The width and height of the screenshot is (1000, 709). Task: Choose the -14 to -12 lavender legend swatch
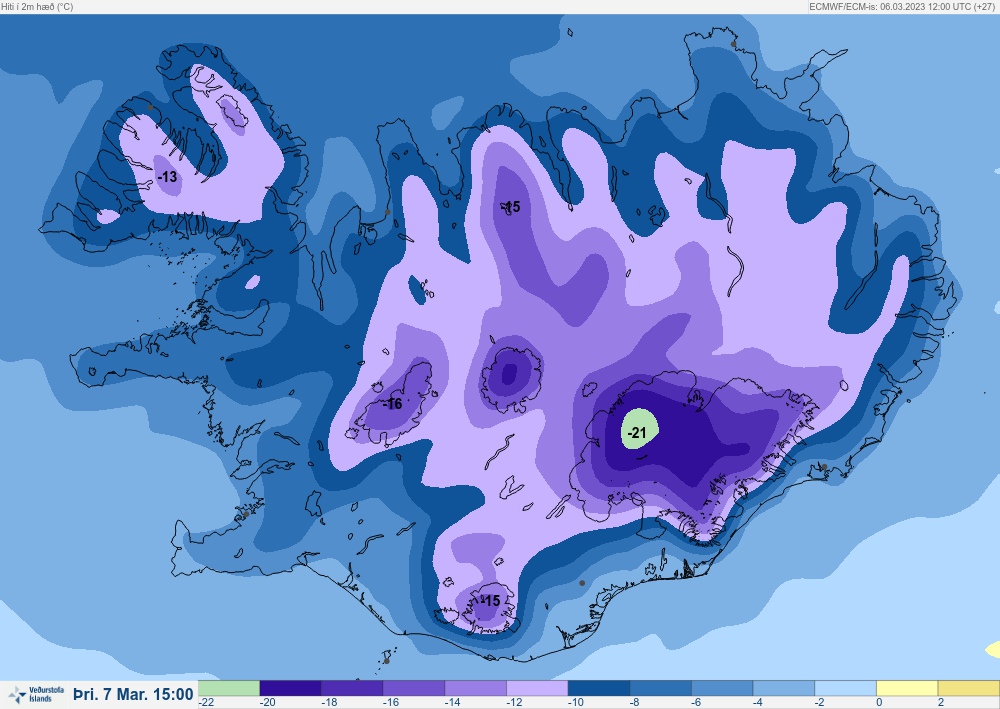click(x=475, y=688)
